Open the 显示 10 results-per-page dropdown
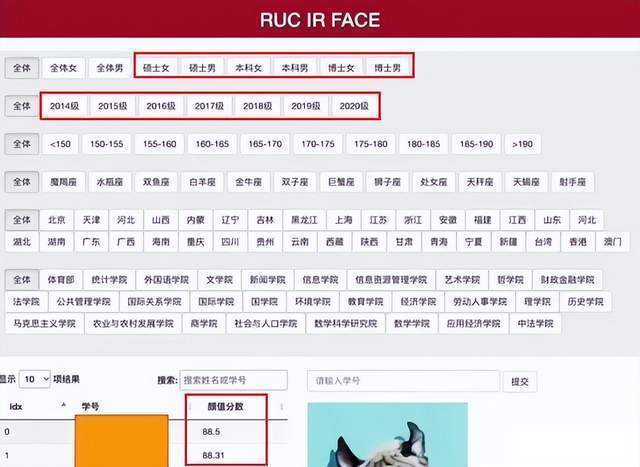The height and width of the screenshot is (467, 640). [x=35, y=379]
